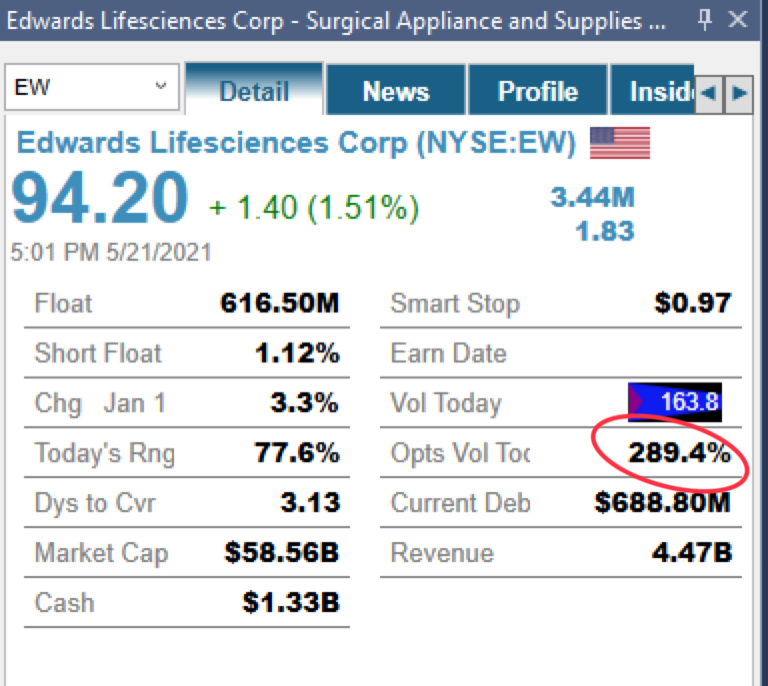Viewport: 768px width, 686px height.
Task: Open the EW symbol dropdown
Action: (x=92, y=87)
